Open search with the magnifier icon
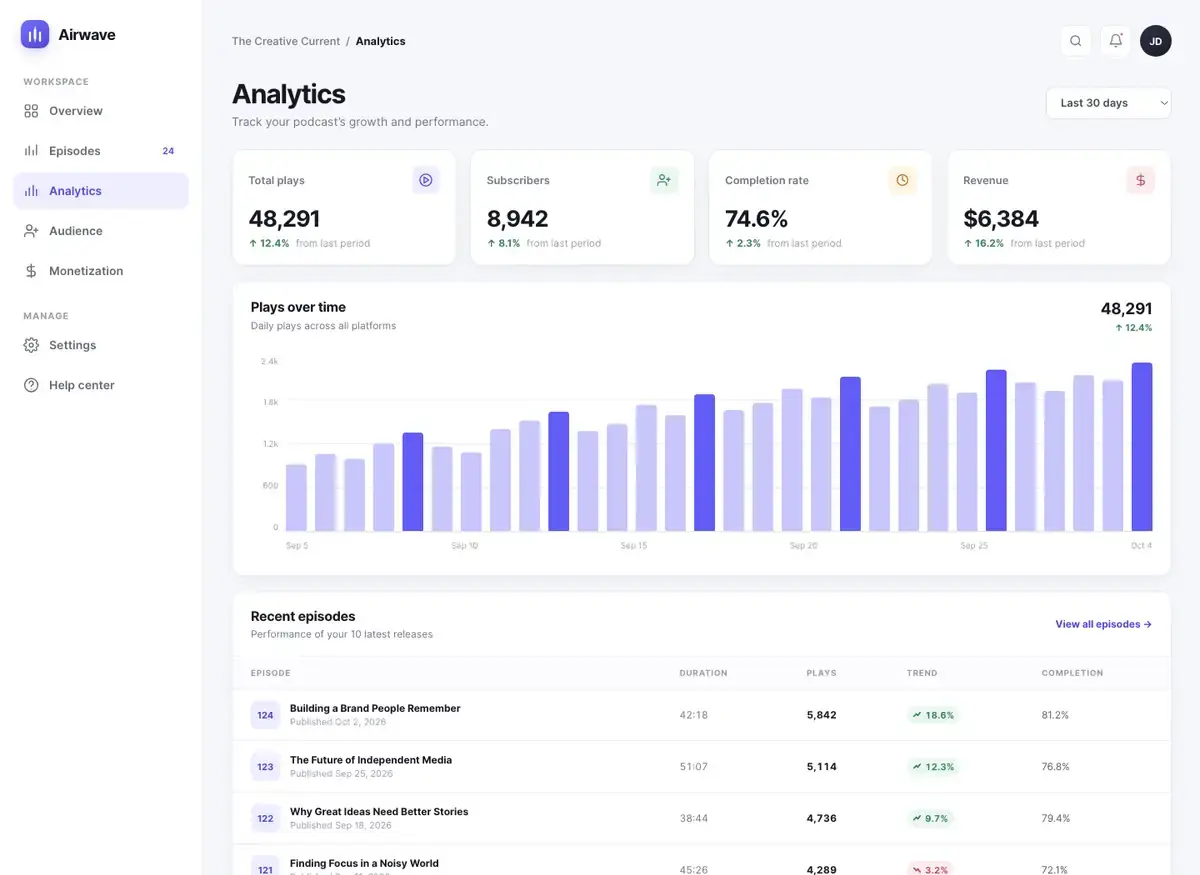 click(x=1076, y=41)
